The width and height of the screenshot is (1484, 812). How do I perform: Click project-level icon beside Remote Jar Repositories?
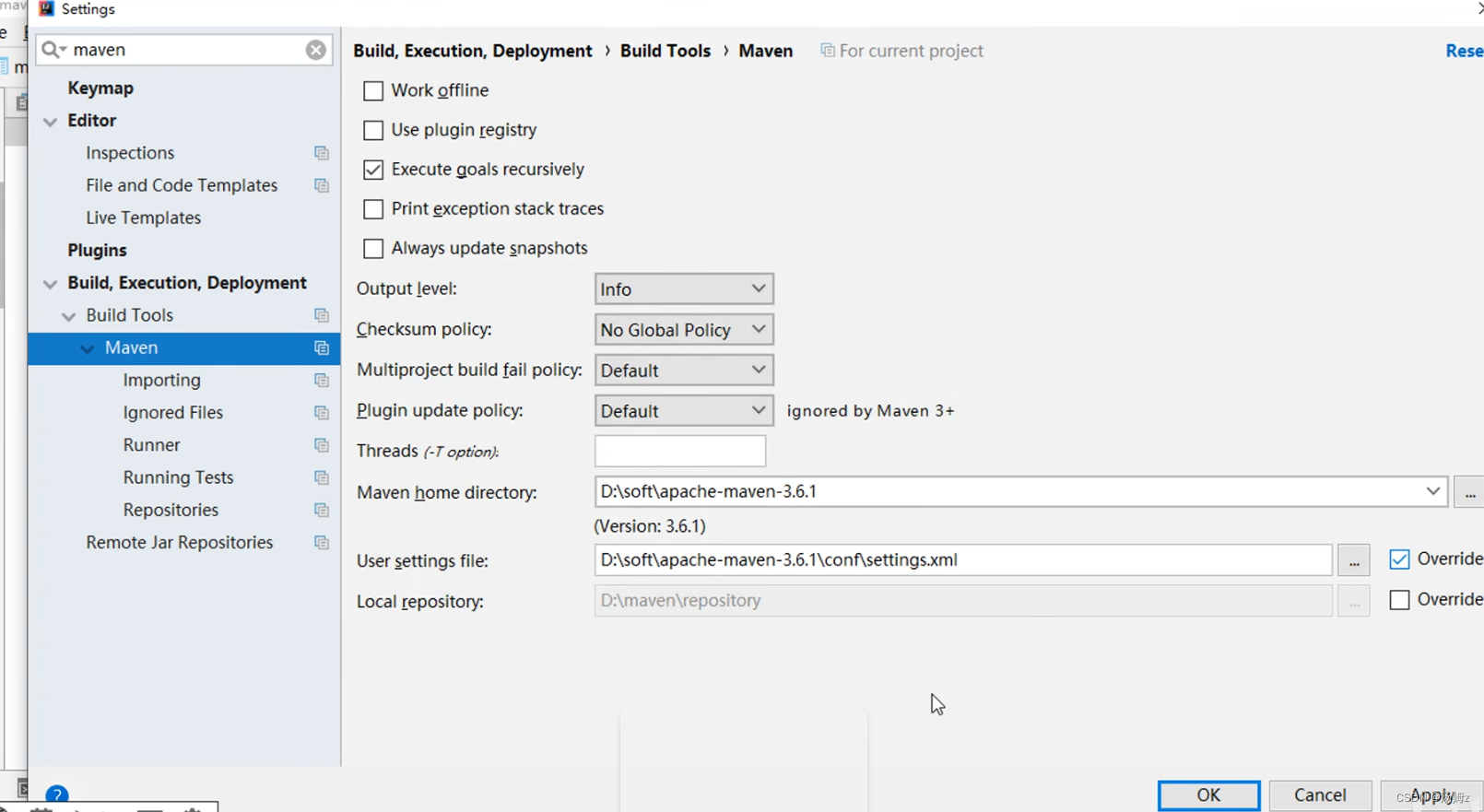pos(322,542)
